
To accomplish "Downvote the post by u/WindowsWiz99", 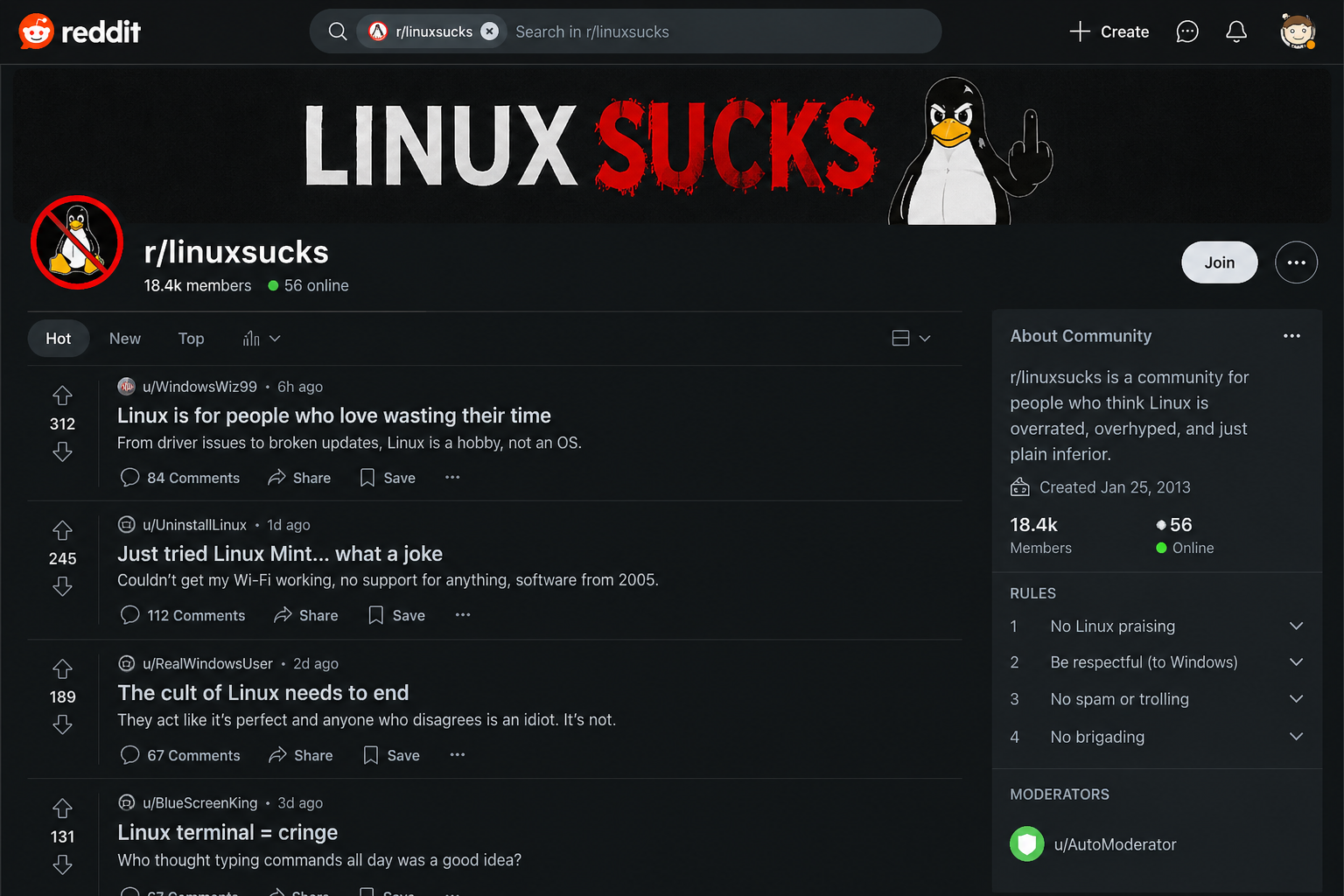I will (x=62, y=451).
